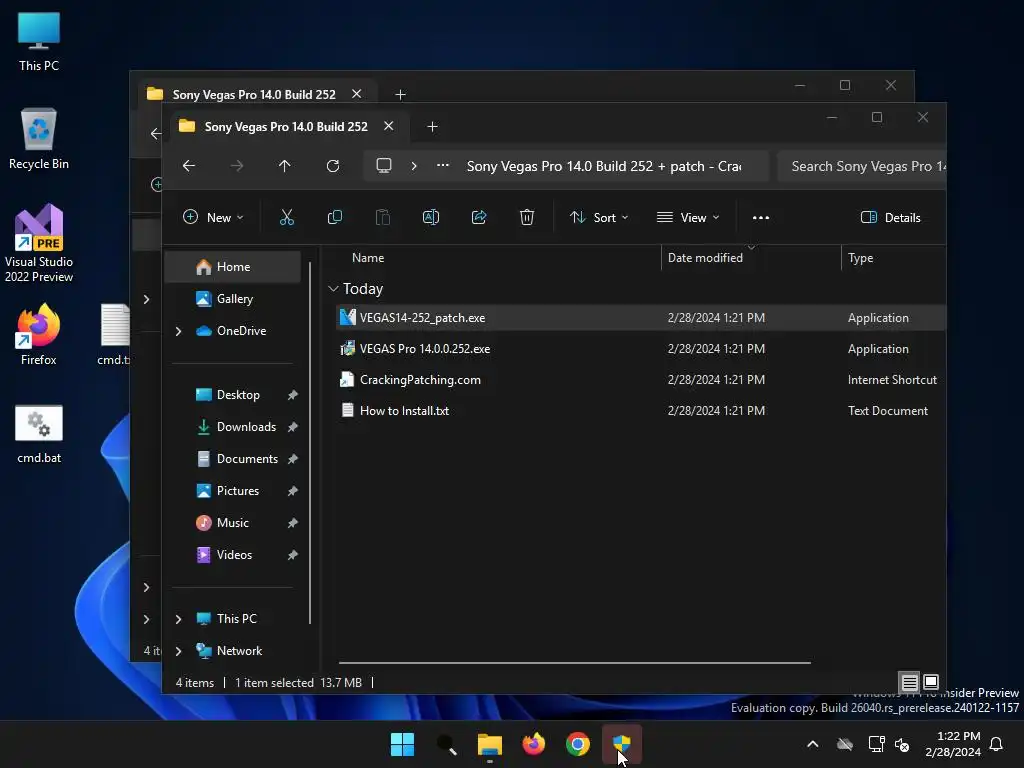This screenshot has width=1024, height=768.
Task: Open pinned Music folder
Action: pyautogui.click(x=233, y=522)
